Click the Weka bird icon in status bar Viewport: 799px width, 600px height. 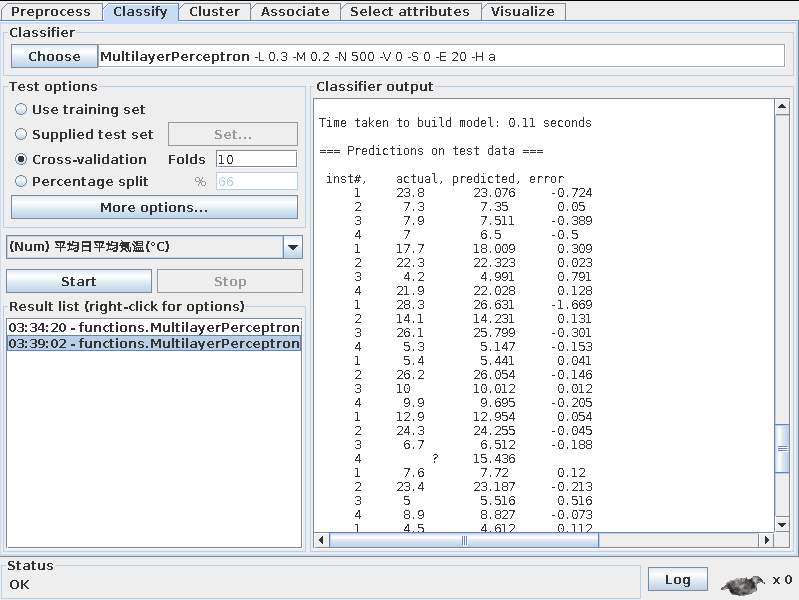point(743,582)
